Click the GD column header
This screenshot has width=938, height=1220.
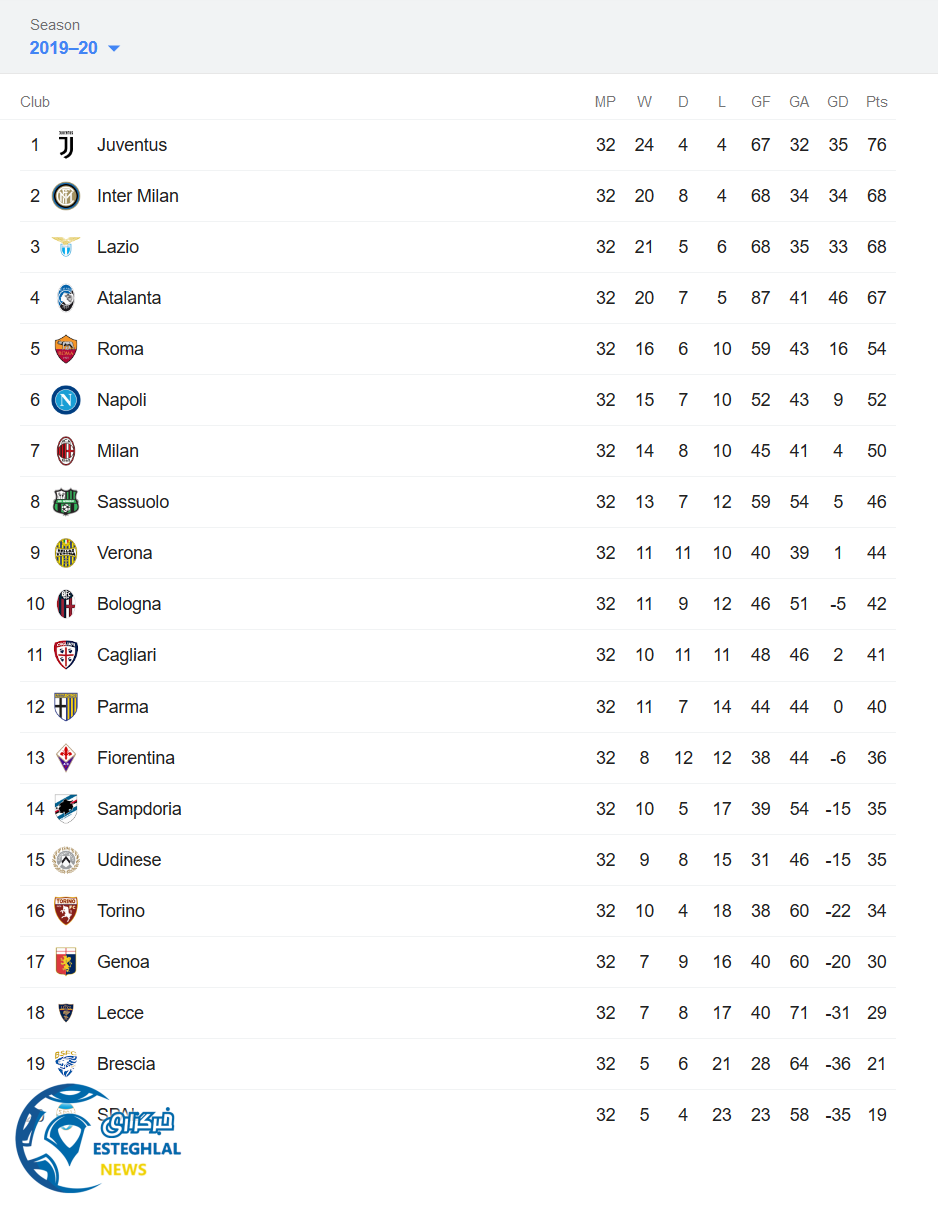pos(838,102)
